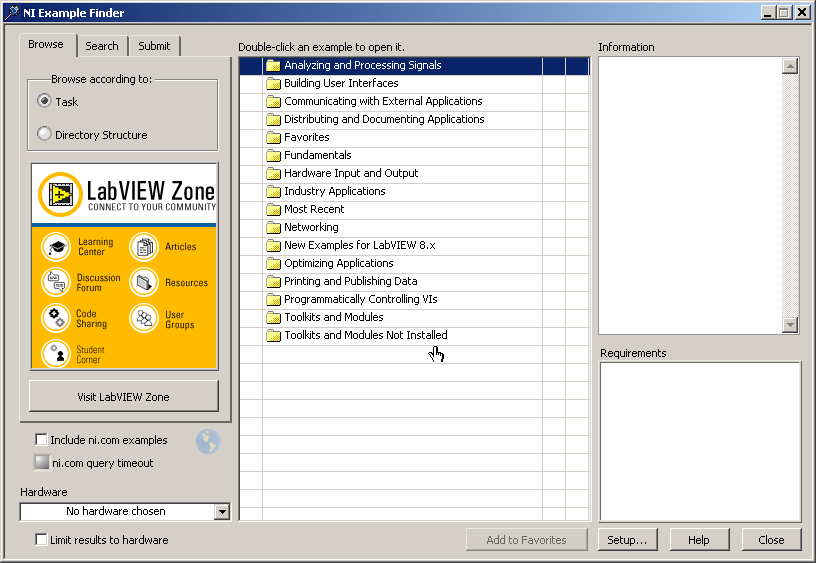Switch to the Submit tab
This screenshot has height=563, width=816.
(154, 46)
